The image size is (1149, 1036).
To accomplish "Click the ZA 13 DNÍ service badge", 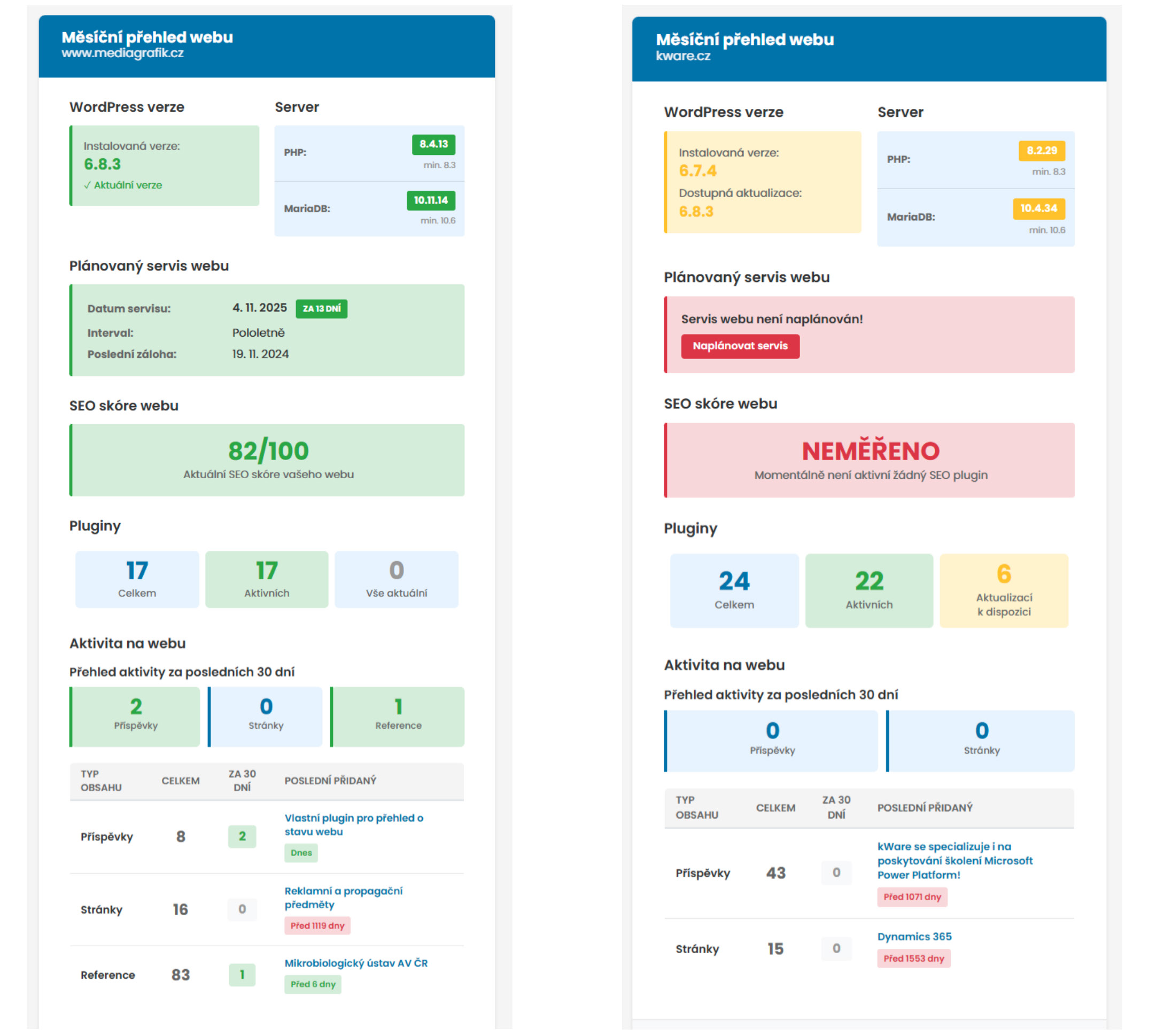I will pos(321,308).
